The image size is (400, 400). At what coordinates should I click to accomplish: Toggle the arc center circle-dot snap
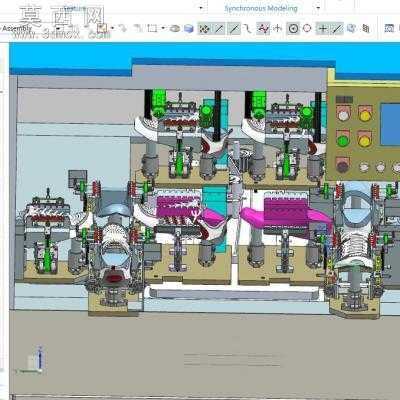tap(293, 29)
